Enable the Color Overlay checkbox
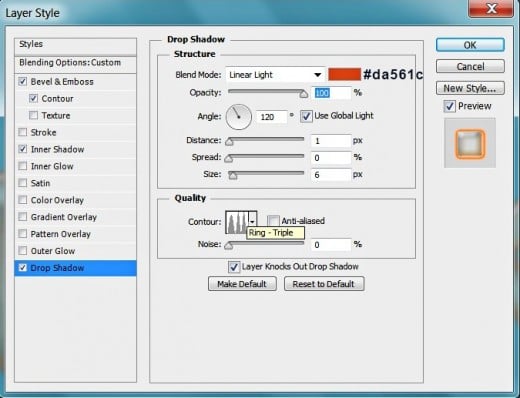Image resolution: width=520 pixels, height=398 pixels. pyautogui.click(x=23, y=200)
